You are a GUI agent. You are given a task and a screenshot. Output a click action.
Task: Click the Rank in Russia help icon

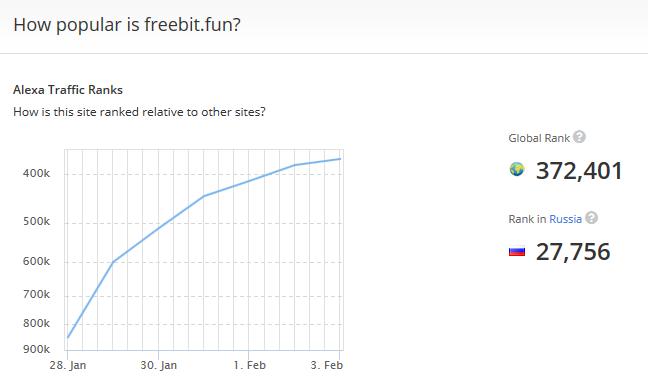[592, 218]
